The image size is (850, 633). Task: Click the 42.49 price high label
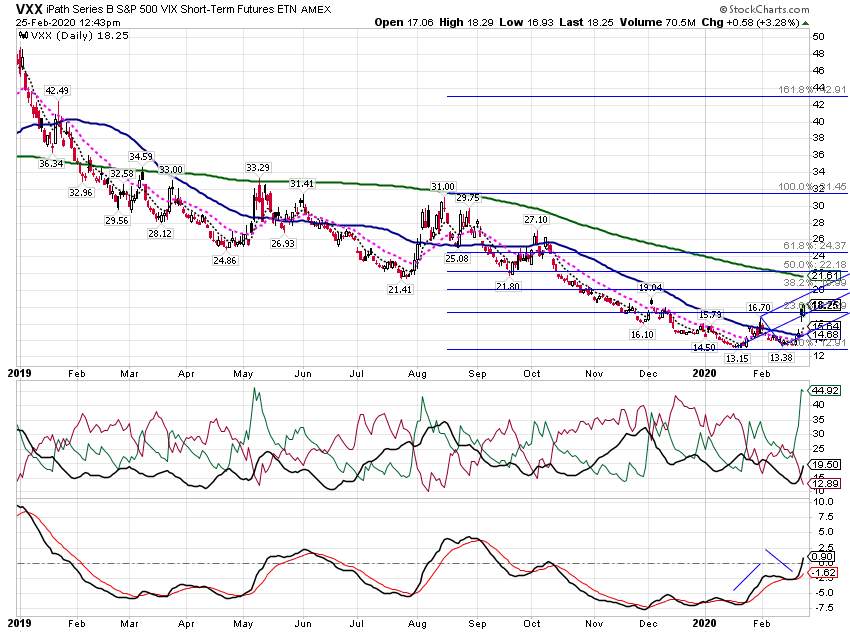57,91
